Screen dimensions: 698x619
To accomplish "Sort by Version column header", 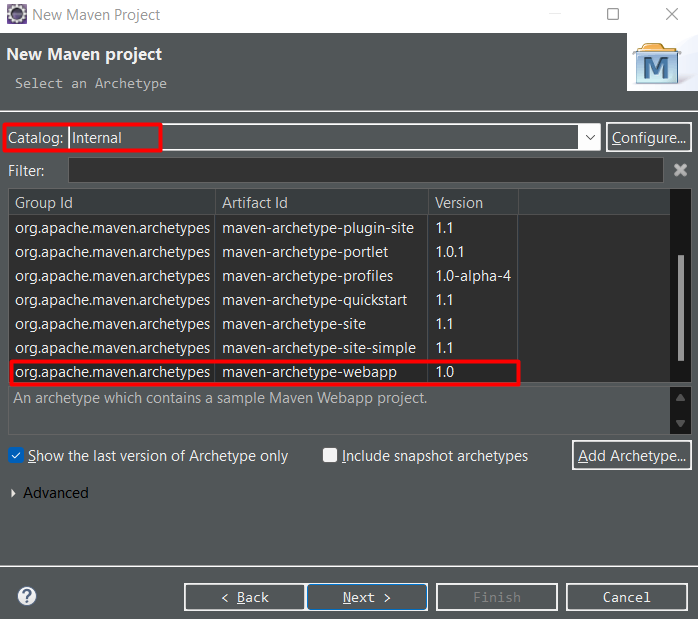I will tap(473, 203).
